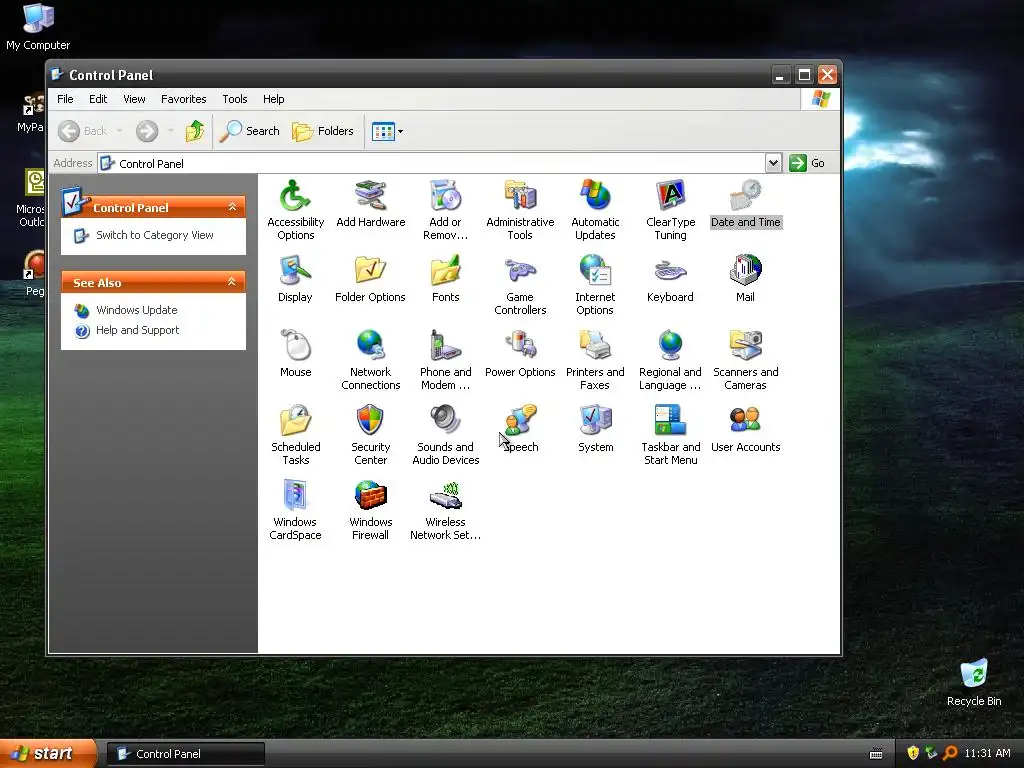1024x768 pixels.
Task: Click the Windows flag logo throbber
Action: click(820, 99)
